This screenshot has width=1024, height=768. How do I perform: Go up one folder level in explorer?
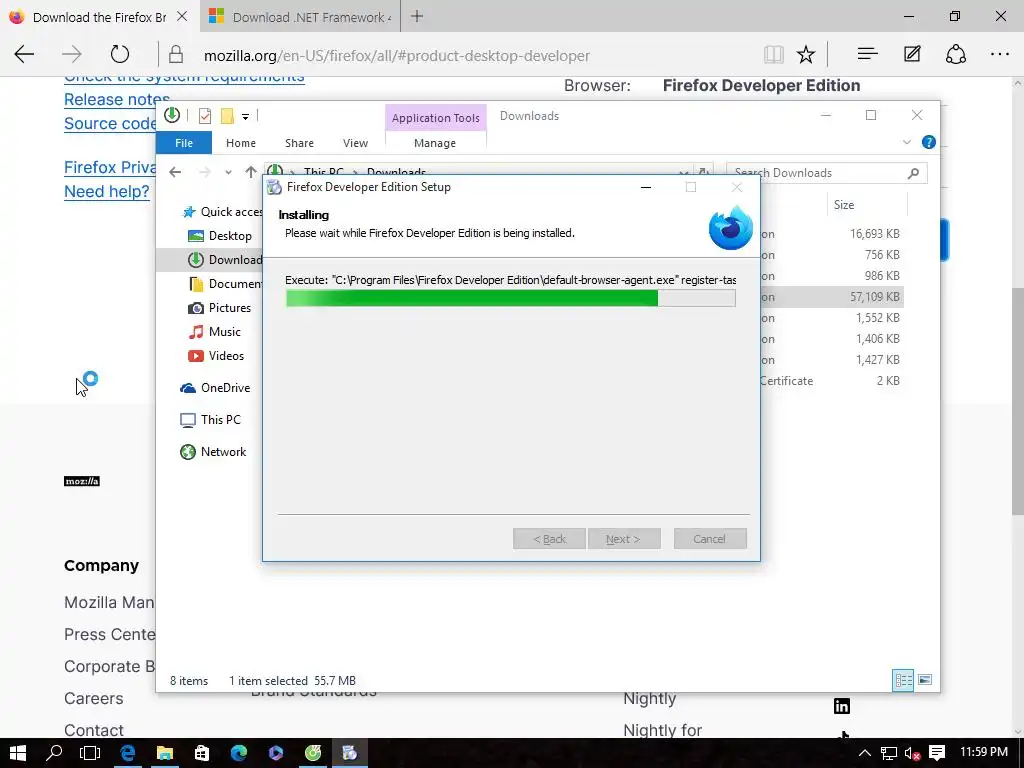click(x=251, y=172)
